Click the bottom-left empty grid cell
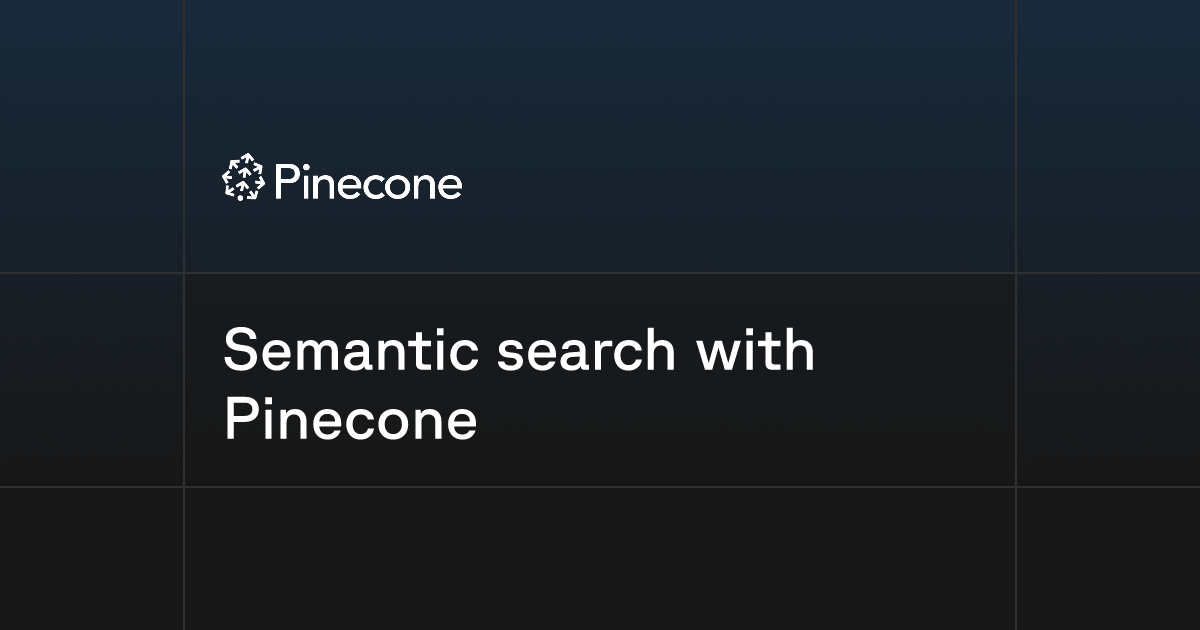 click(91, 559)
